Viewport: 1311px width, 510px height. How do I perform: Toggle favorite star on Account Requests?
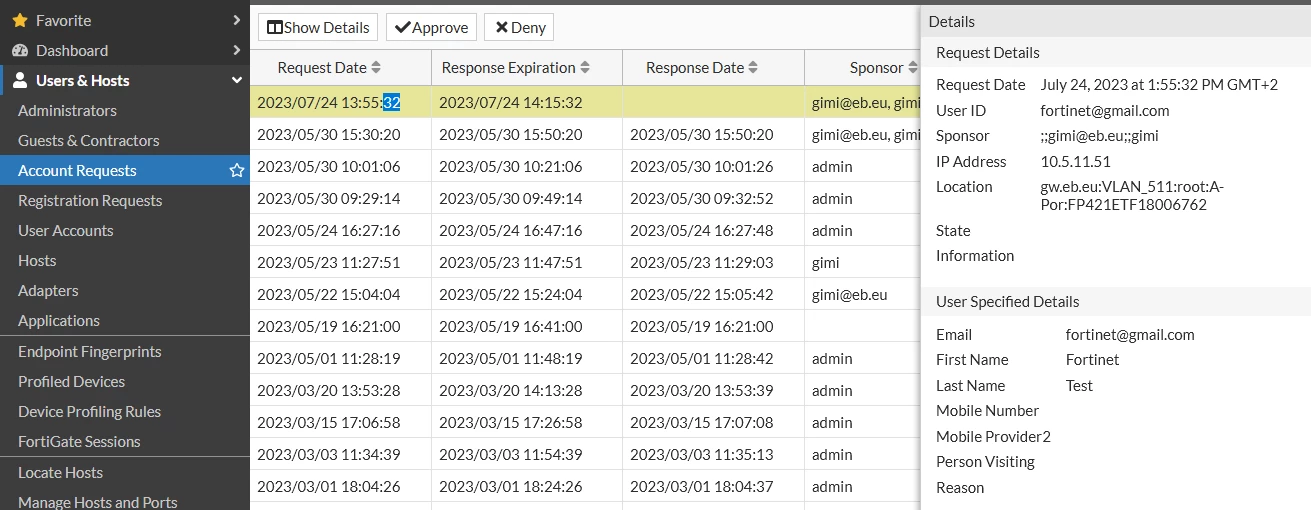click(237, 171)
